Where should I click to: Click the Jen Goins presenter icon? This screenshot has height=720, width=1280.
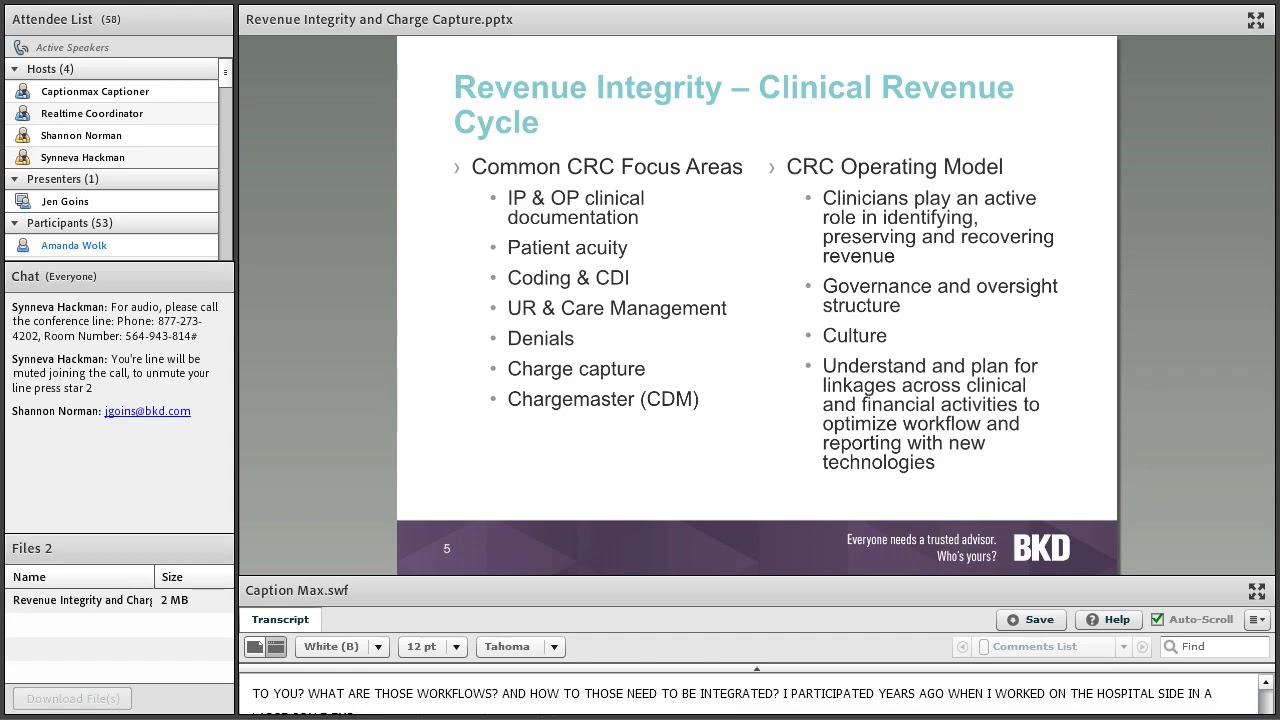23,201
